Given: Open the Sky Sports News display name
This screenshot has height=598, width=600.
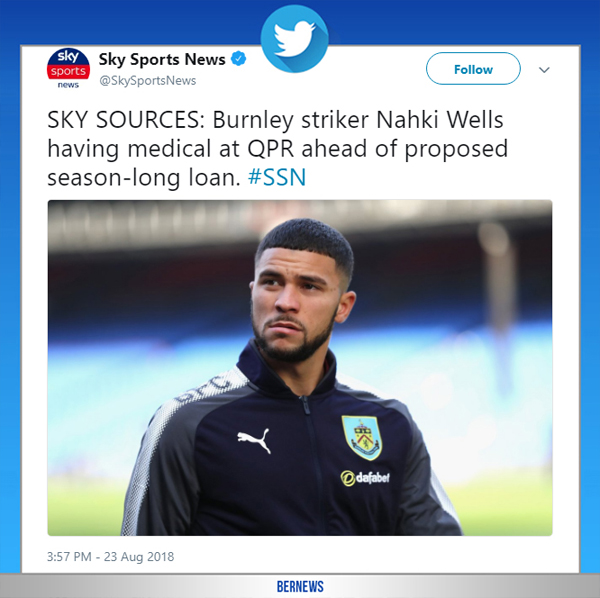Looking at the screenshot, I should (x=162, y=59).
